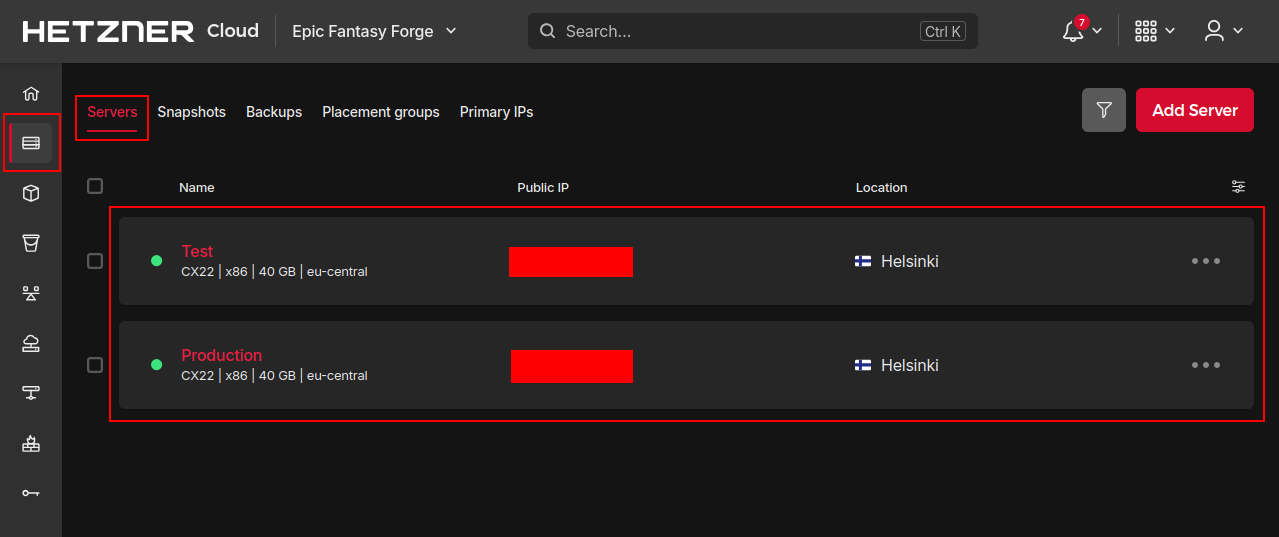1279x537 pixels.
Task: Click the Add Server button
Action: pyautogui.click(x=1194, y=110)
